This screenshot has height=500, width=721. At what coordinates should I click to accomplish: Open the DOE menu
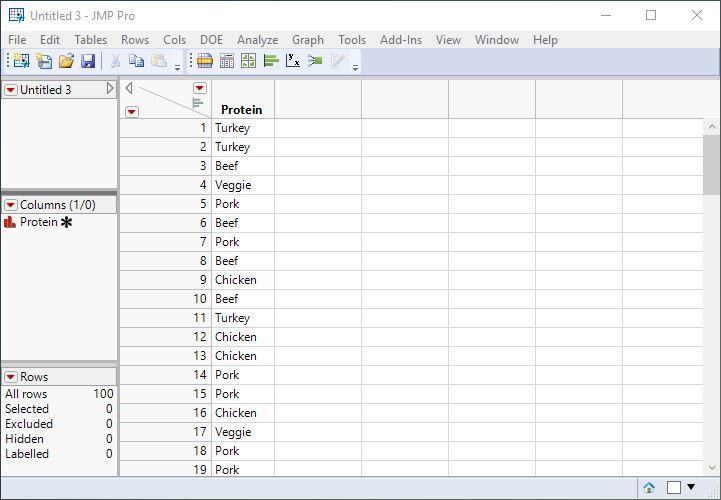[x=211, y=40]
